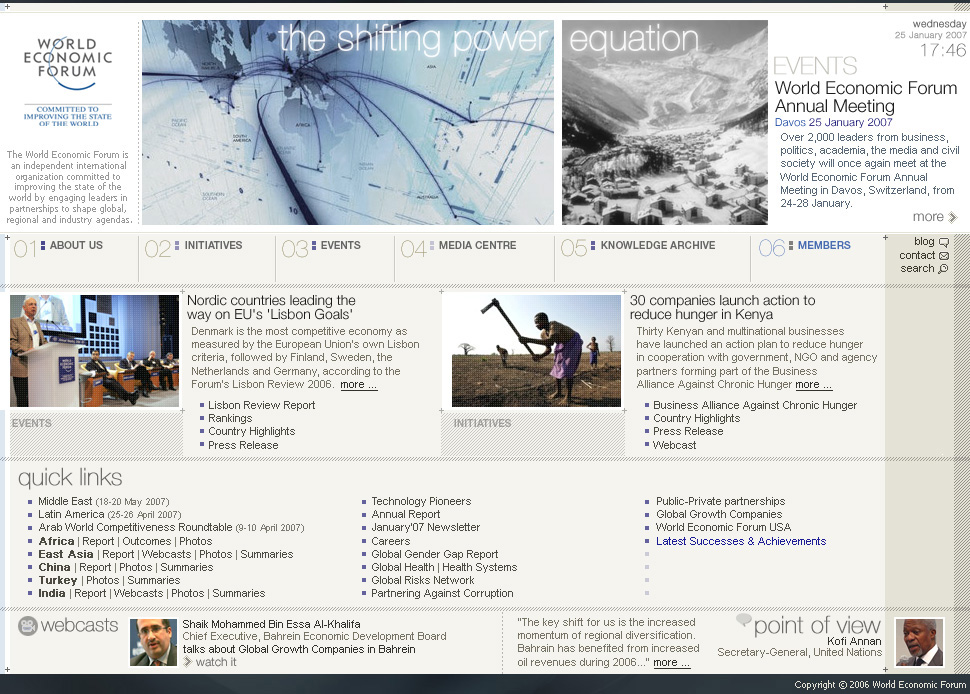Open the Rankings link
The image size is (970, 694).
[x=230, y=418]
